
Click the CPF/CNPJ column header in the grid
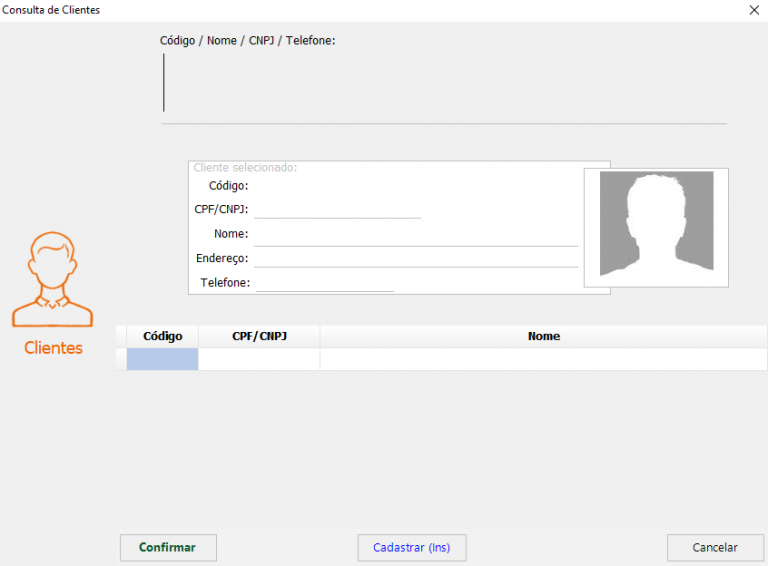259,337
